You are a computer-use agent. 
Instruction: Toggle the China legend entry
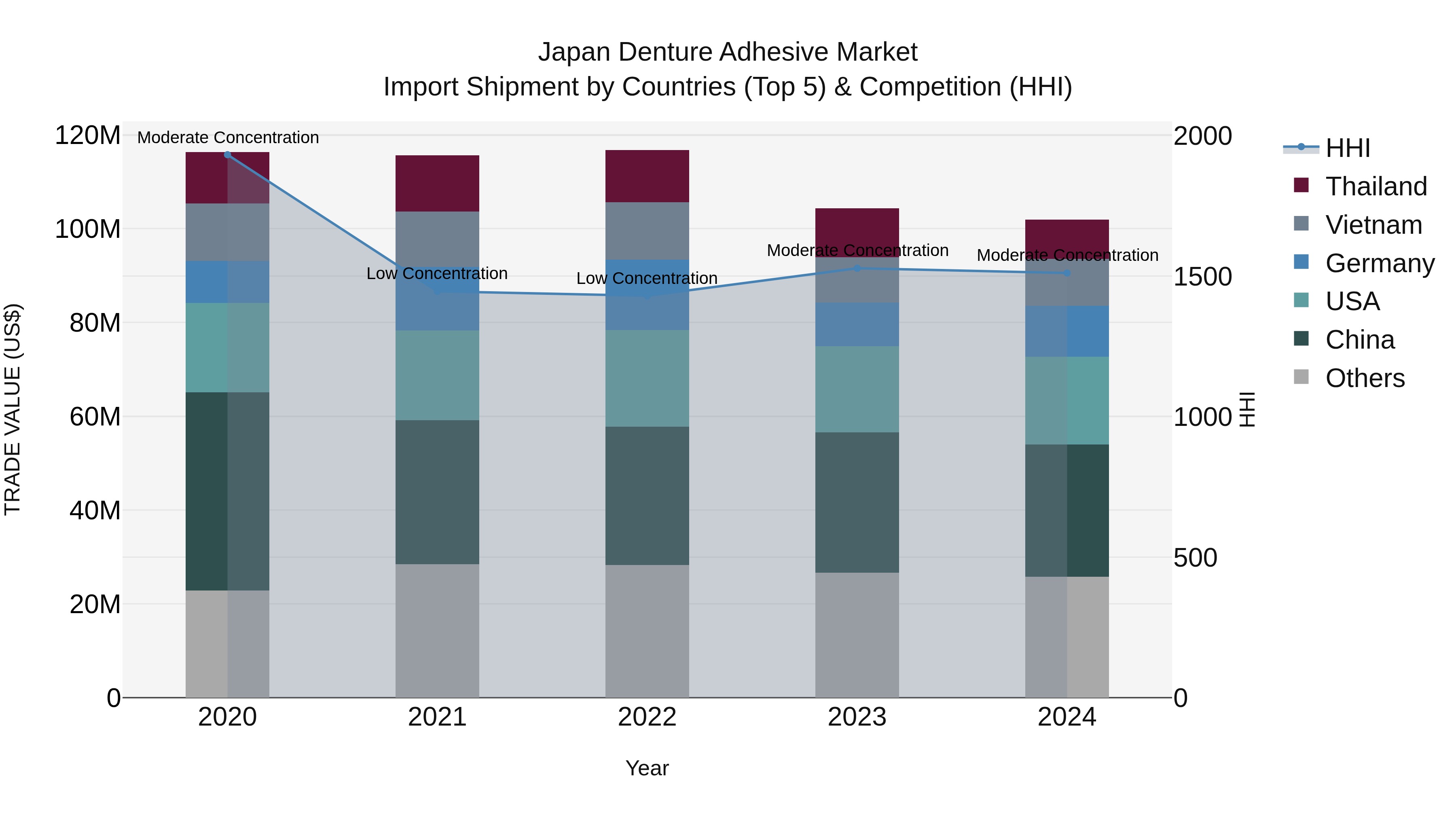point(1344,340)
